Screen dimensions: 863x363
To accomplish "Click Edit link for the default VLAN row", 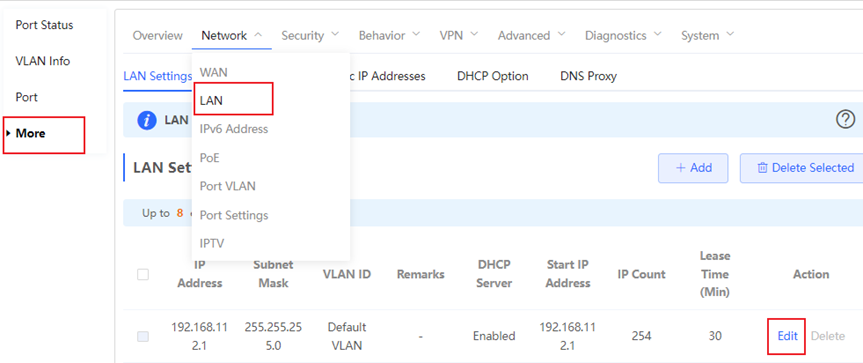I will tap(787, 336).
